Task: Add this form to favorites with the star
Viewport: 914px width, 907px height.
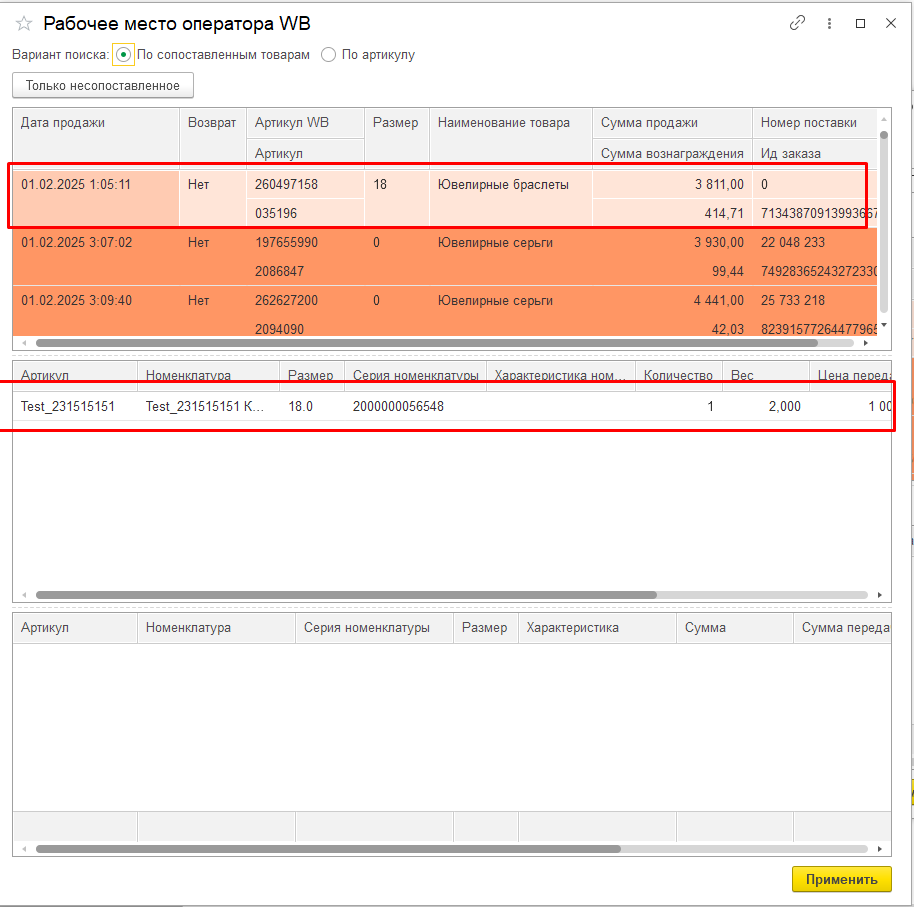Action: [24, 24]
